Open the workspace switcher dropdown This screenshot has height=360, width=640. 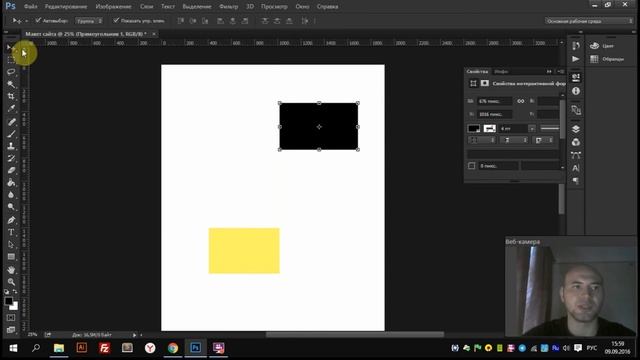coord(589,21)
